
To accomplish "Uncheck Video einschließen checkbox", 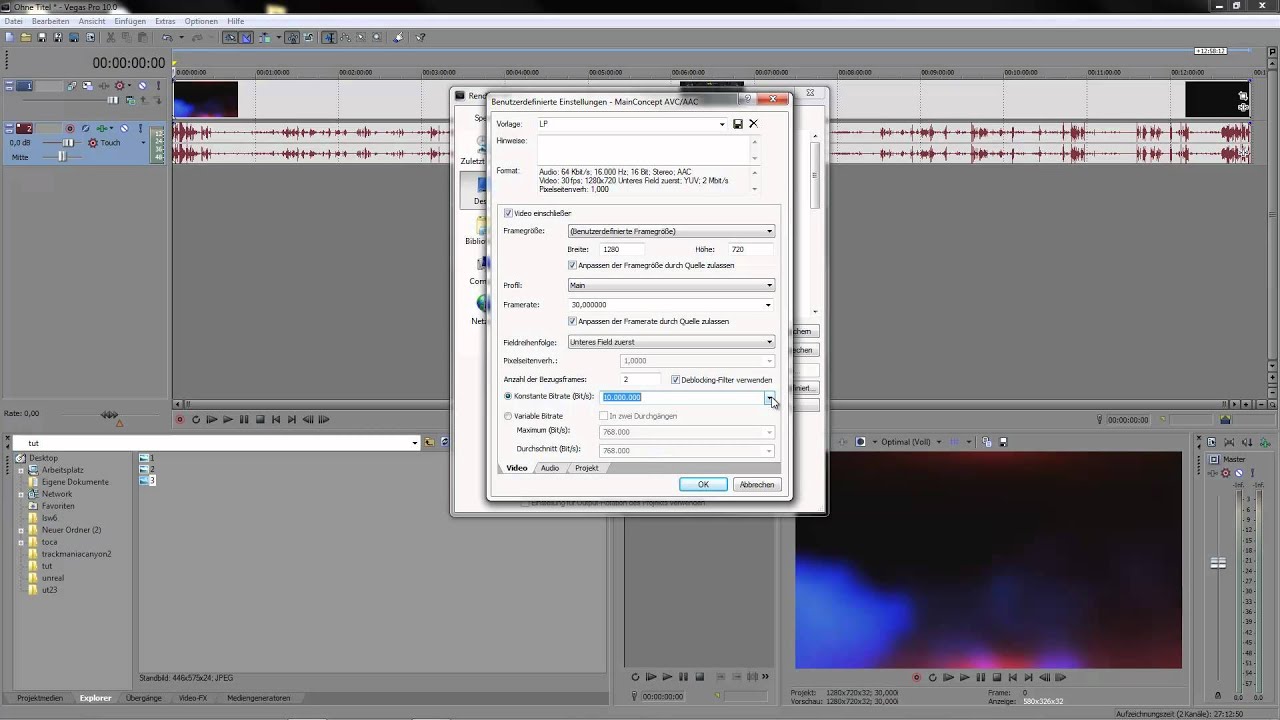I will (509, 213).
